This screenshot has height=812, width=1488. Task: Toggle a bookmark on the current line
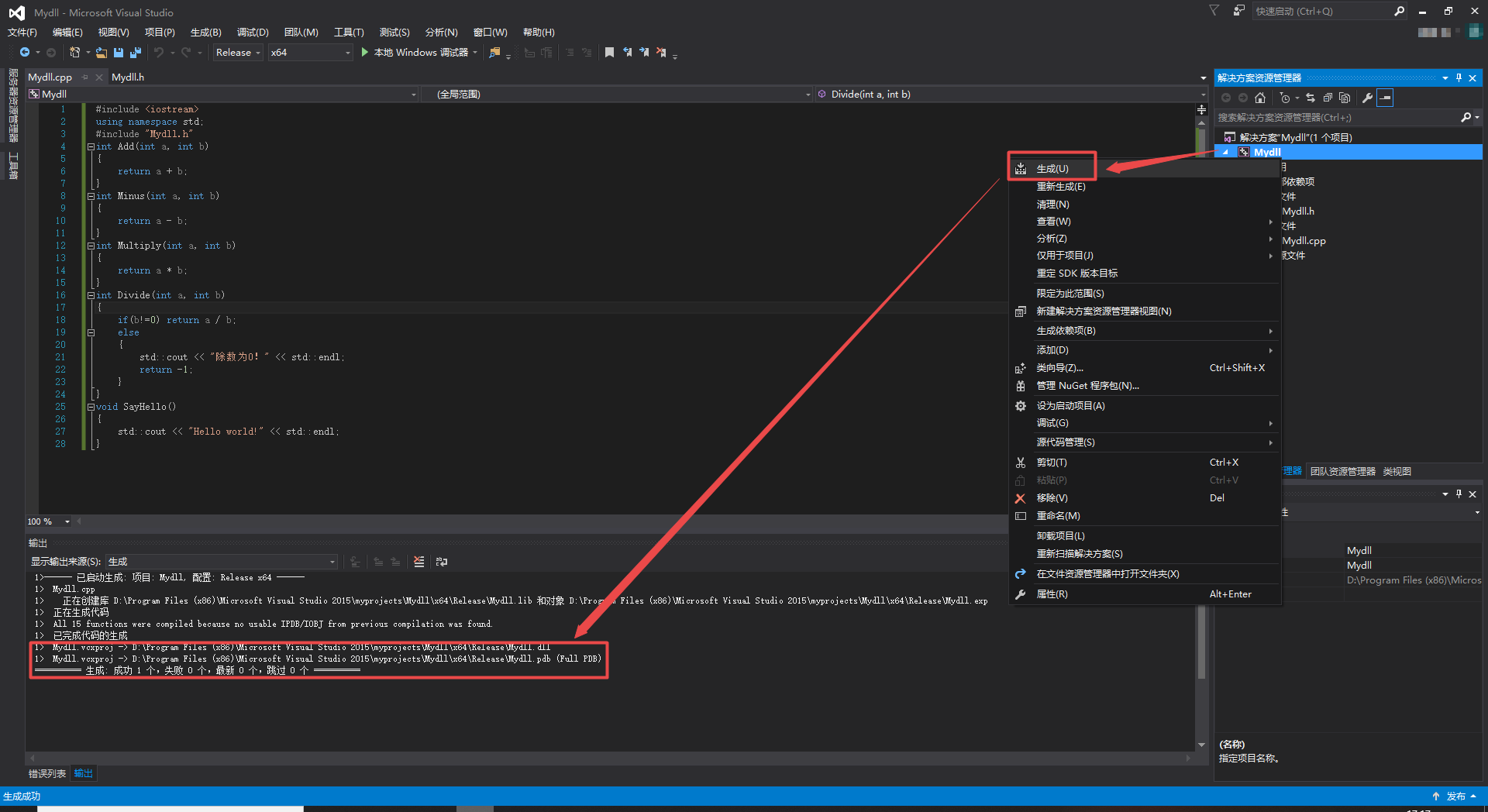[608, 52]
